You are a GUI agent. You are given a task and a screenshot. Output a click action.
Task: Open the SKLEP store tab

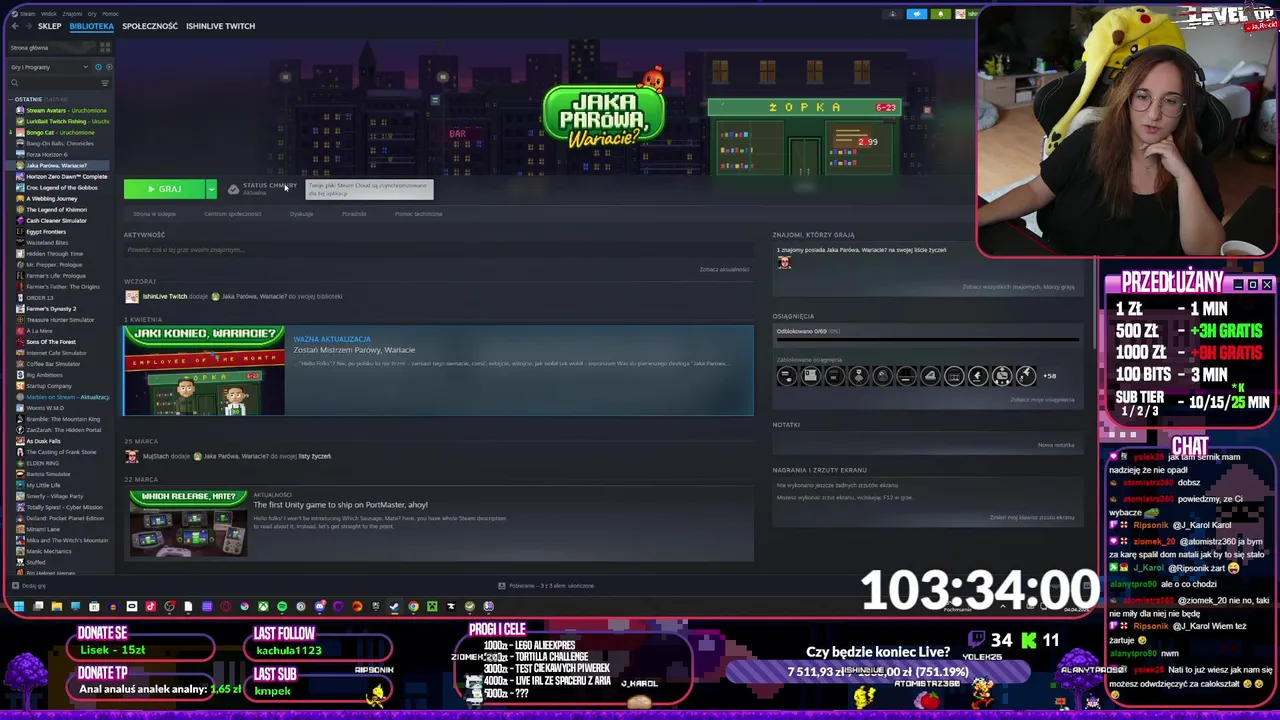click(x=49, y=26)
